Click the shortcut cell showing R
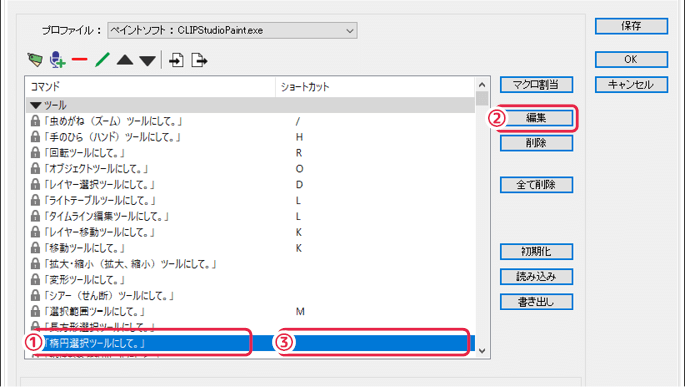 pyautogui.click(x=299, y=153)
